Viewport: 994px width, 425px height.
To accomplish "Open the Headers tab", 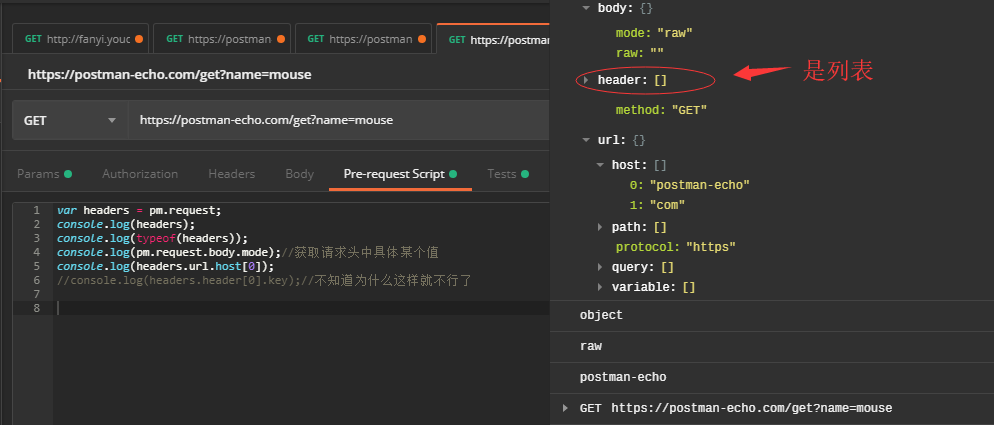I will 231,174.
